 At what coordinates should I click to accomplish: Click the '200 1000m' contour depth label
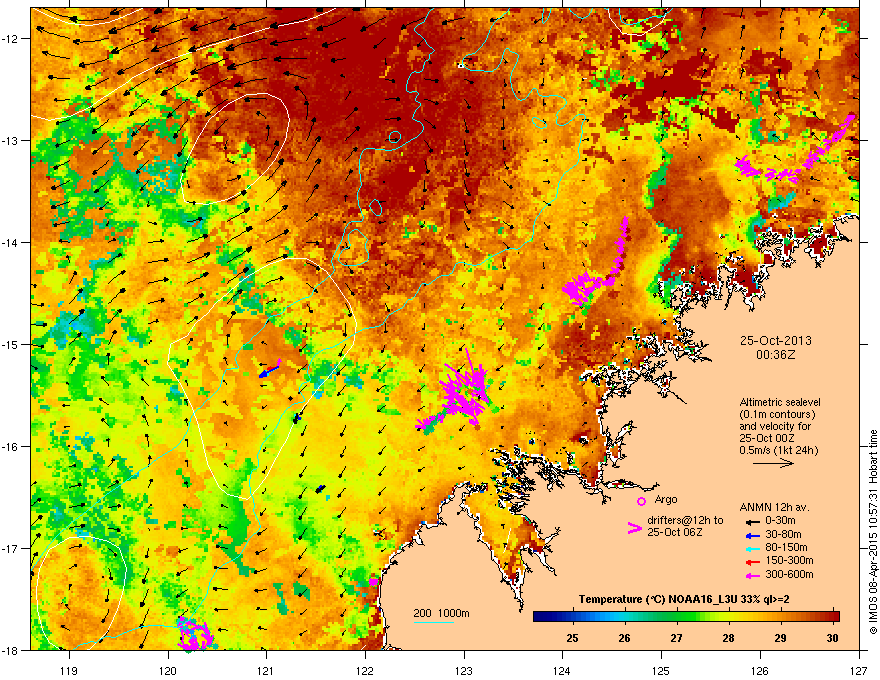point(441,613)
